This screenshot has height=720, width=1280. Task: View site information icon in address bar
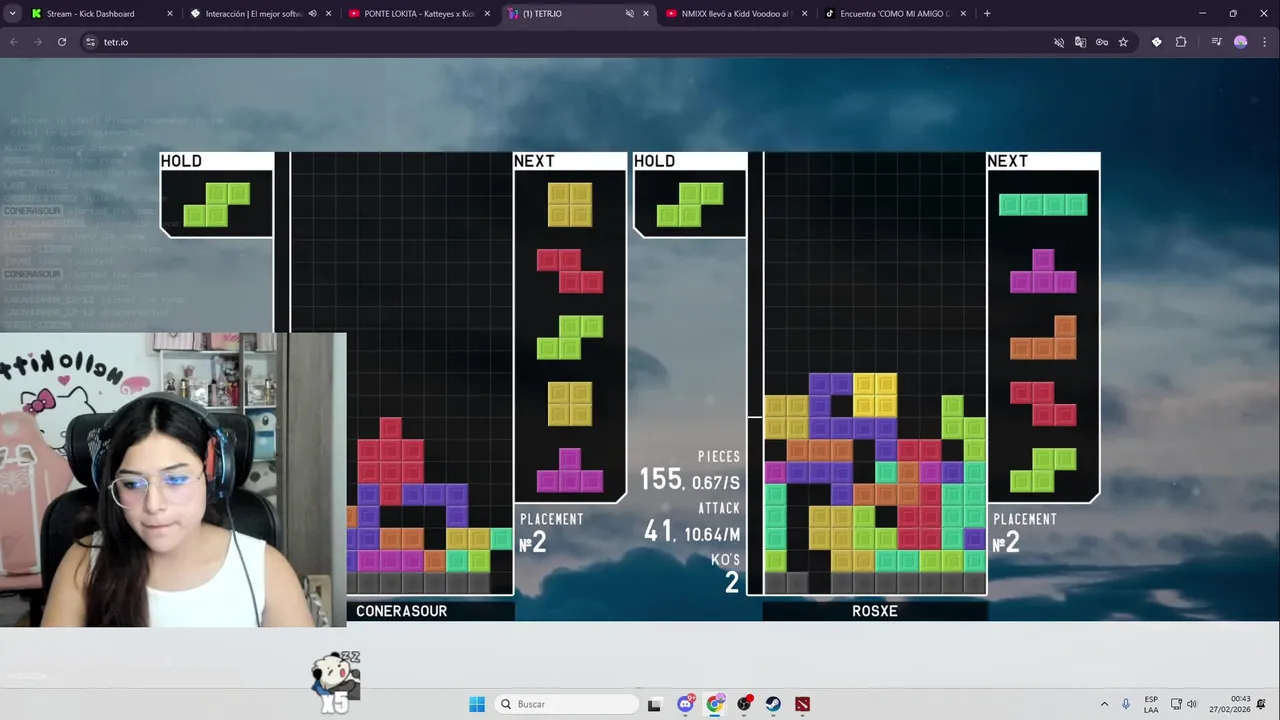pyautogui.click(x=90, y=42)
